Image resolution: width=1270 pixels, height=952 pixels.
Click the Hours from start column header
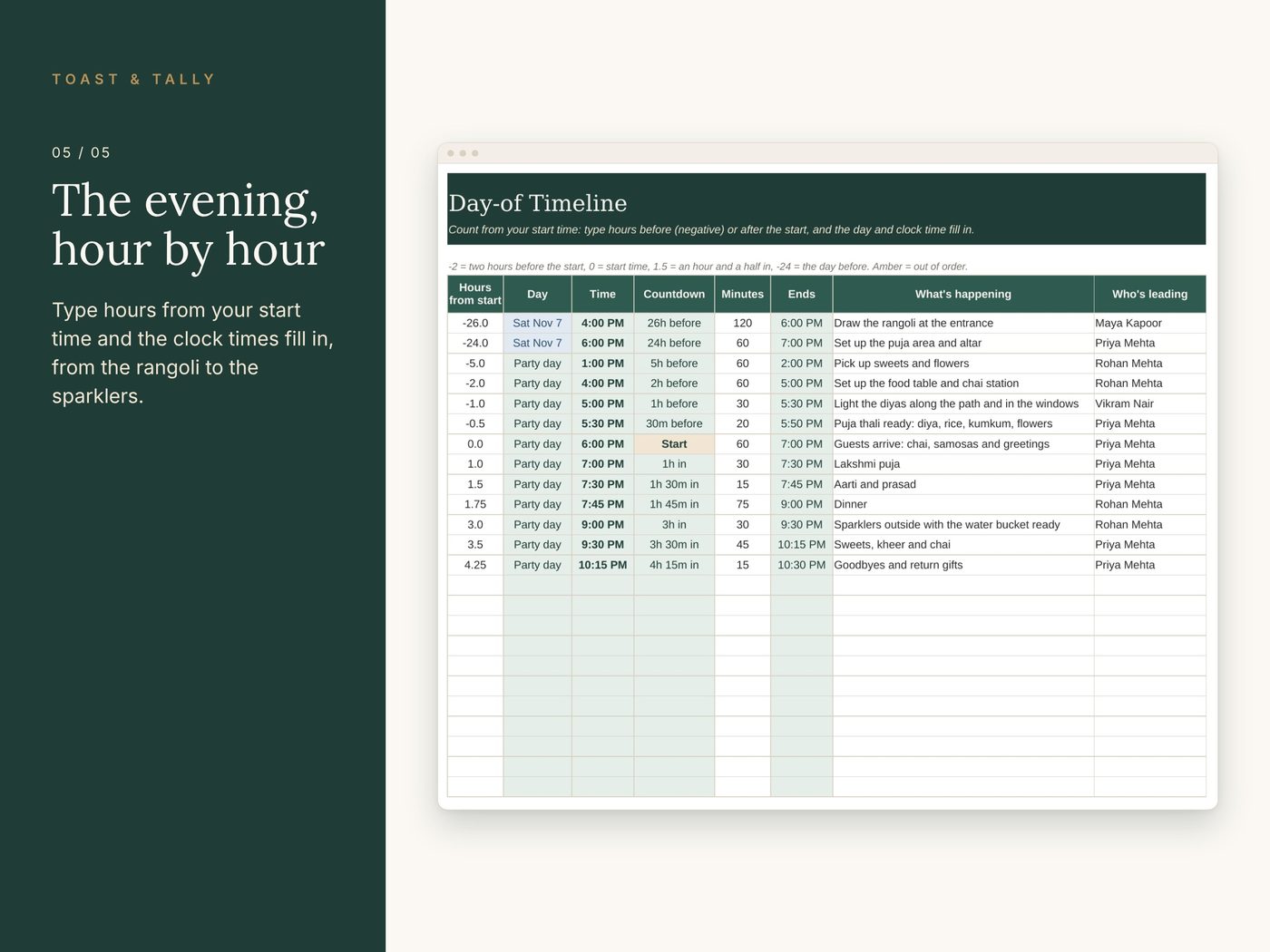click(475, 294)
